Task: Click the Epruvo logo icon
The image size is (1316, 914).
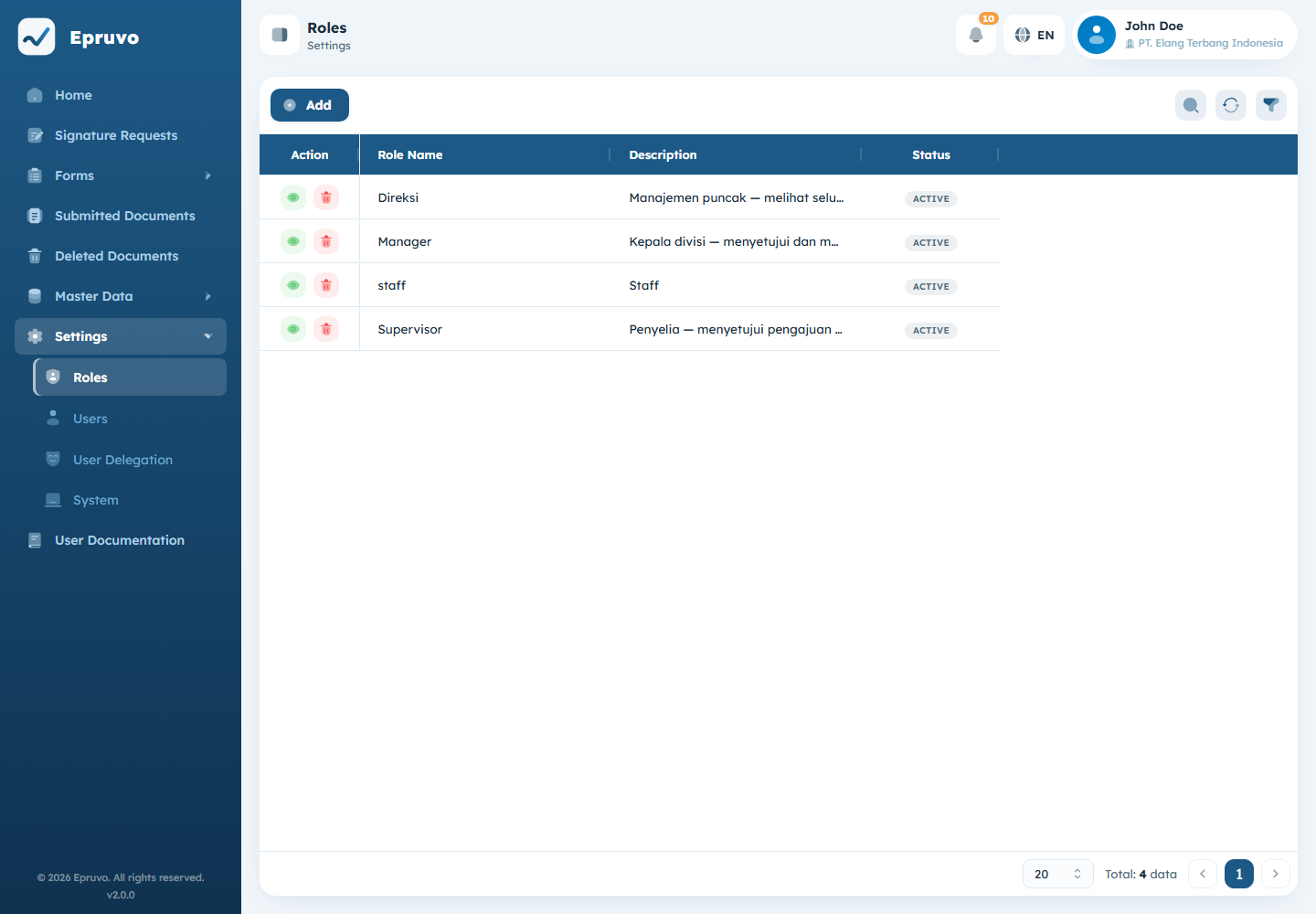Action: tap(37, 37)
